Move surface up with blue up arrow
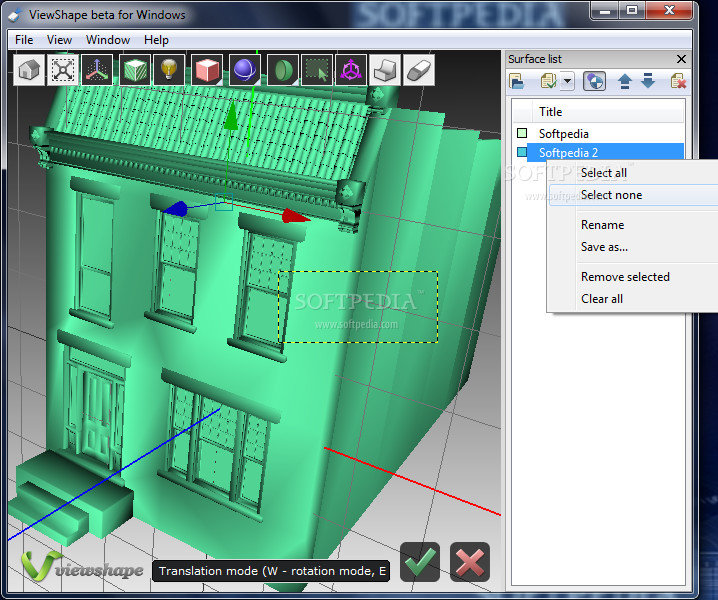The image size is (718, 600). tap(625, 82)
